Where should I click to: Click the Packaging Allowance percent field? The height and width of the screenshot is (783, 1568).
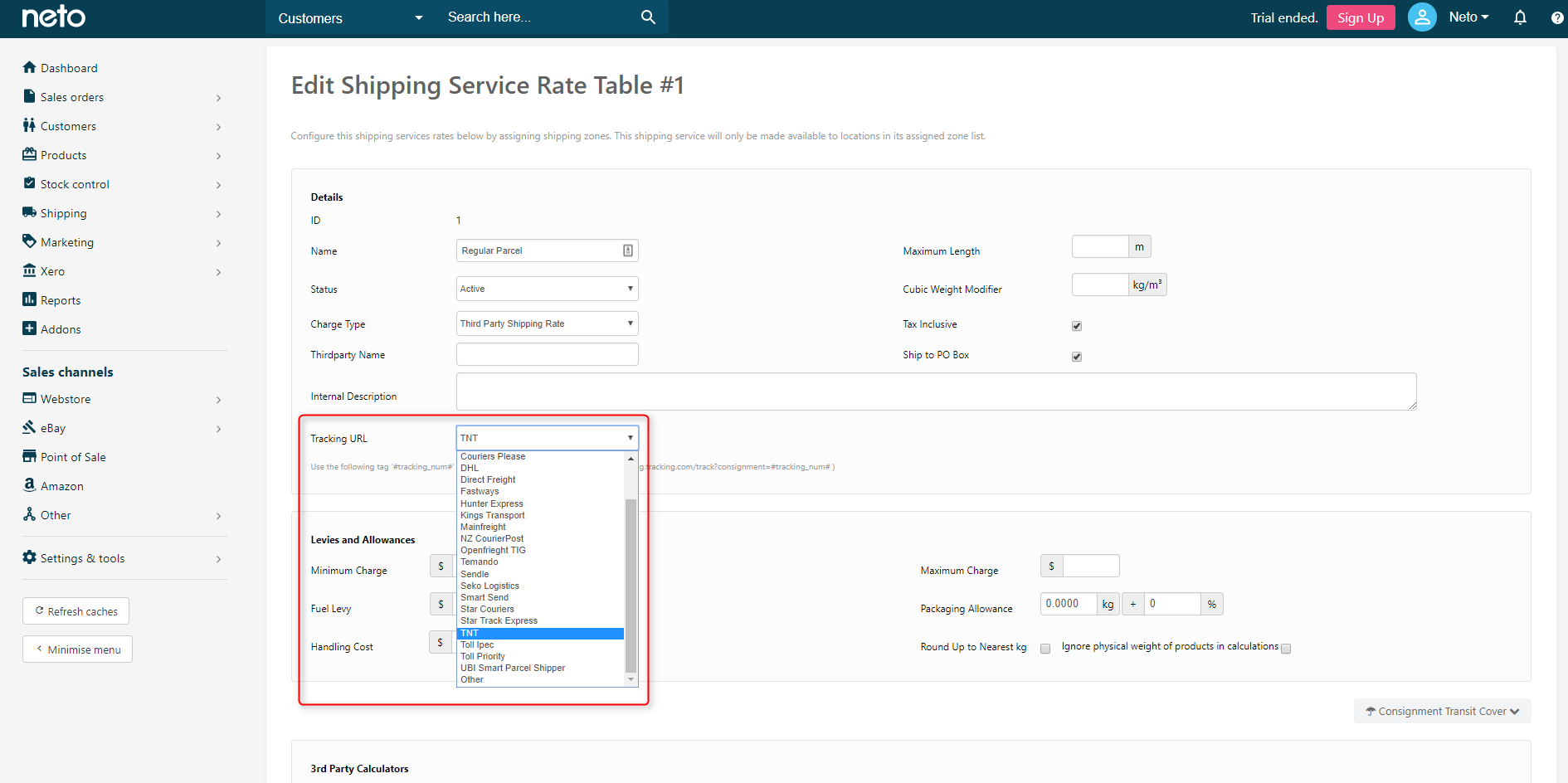tap(1172, 604)
